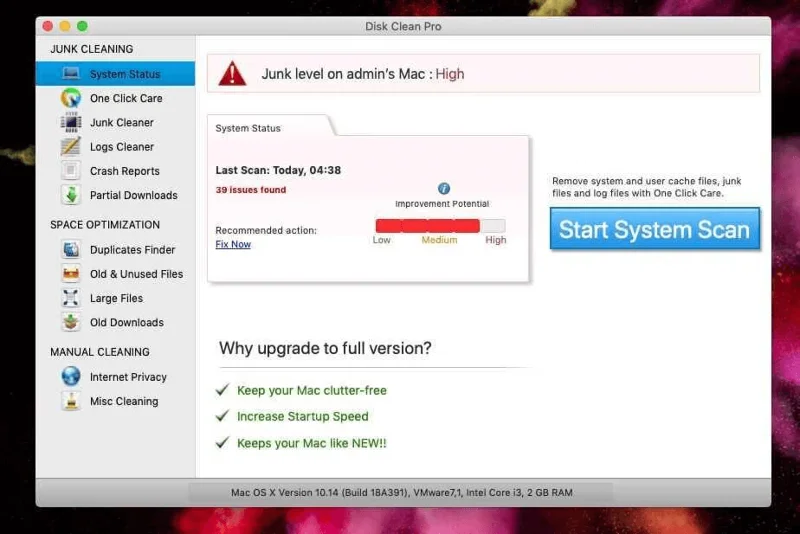Viewport: 800px width, 534px height.
Task: Select Large Files label
Action: 116,298
